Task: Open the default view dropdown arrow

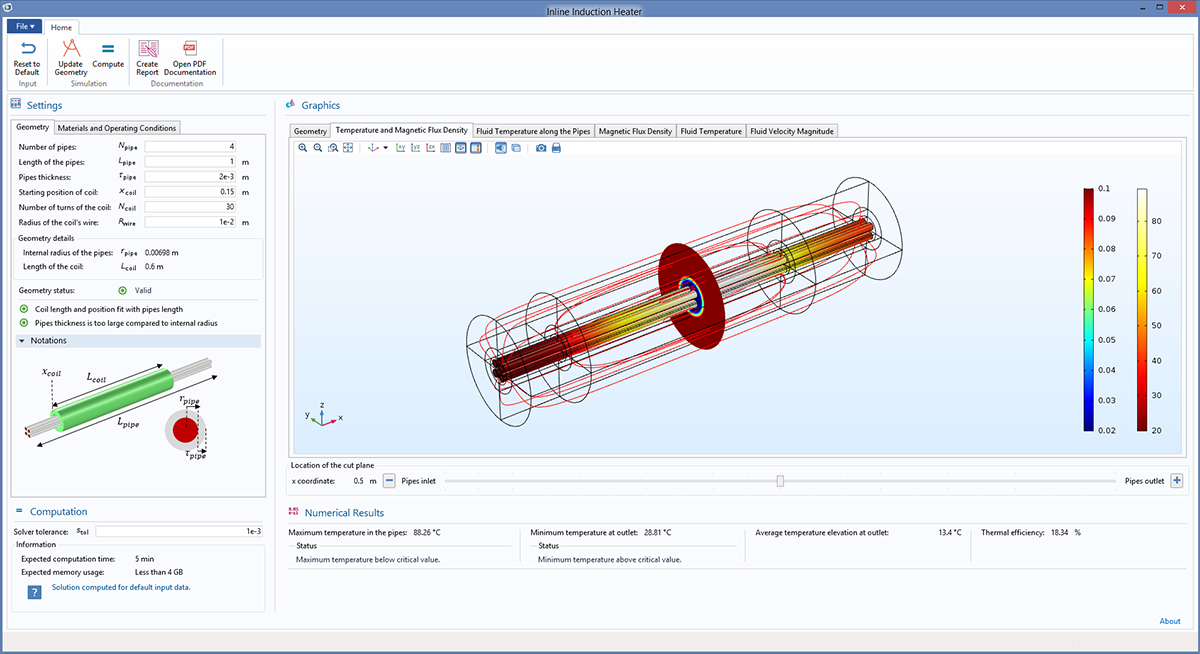Action: pyautogui.click(x=386, y=148)
